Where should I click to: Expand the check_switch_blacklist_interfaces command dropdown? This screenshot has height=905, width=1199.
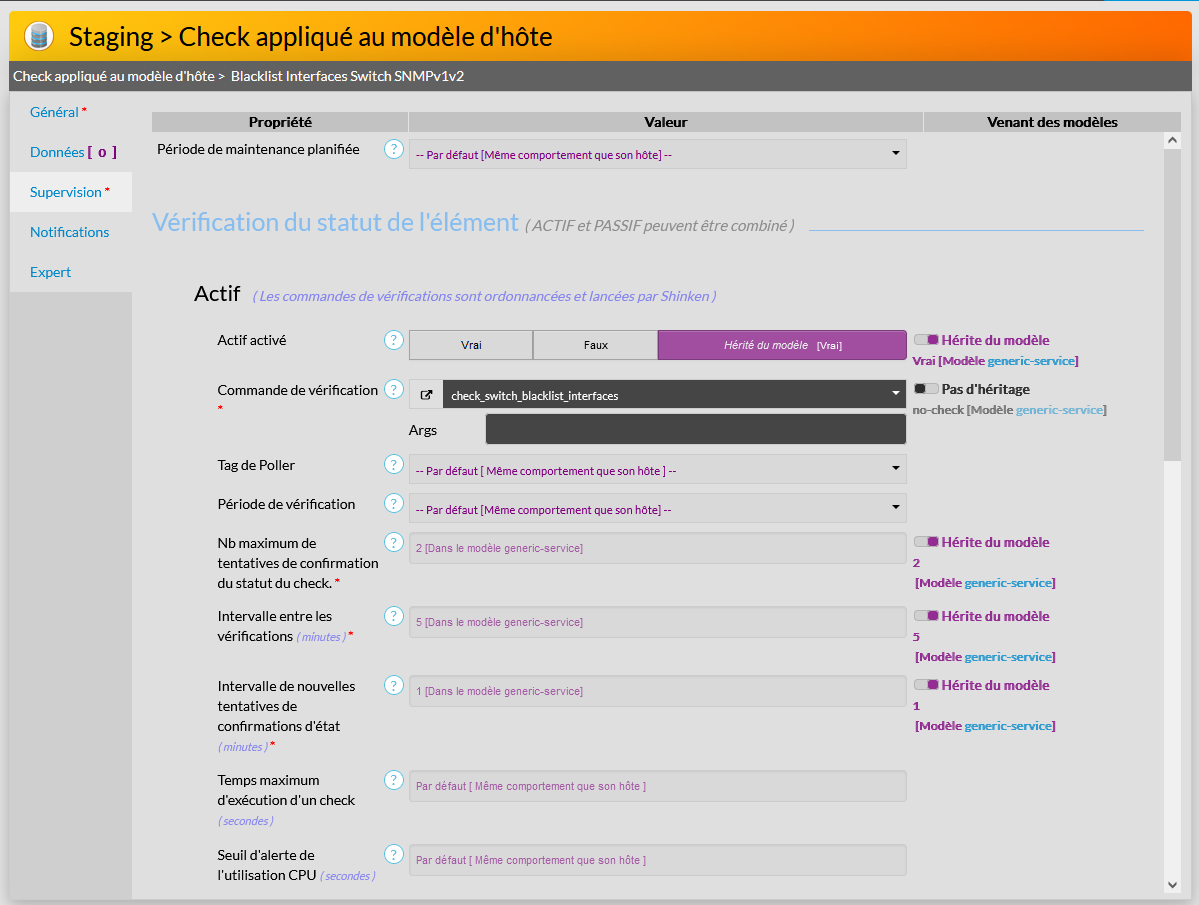[674, 395]
